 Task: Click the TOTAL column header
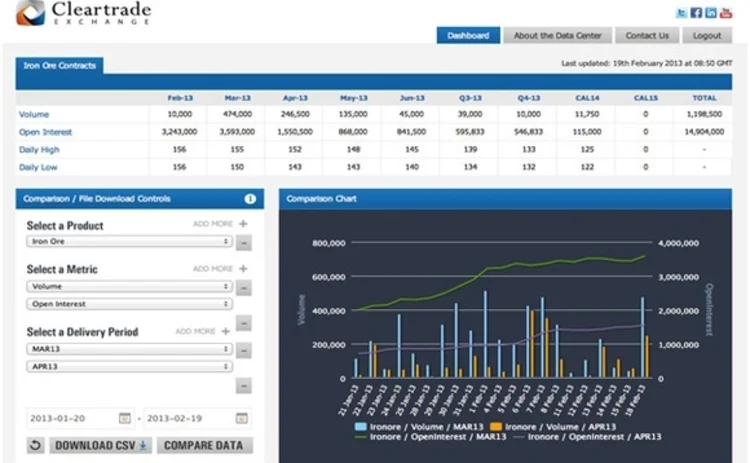click(x=705, y=98)
